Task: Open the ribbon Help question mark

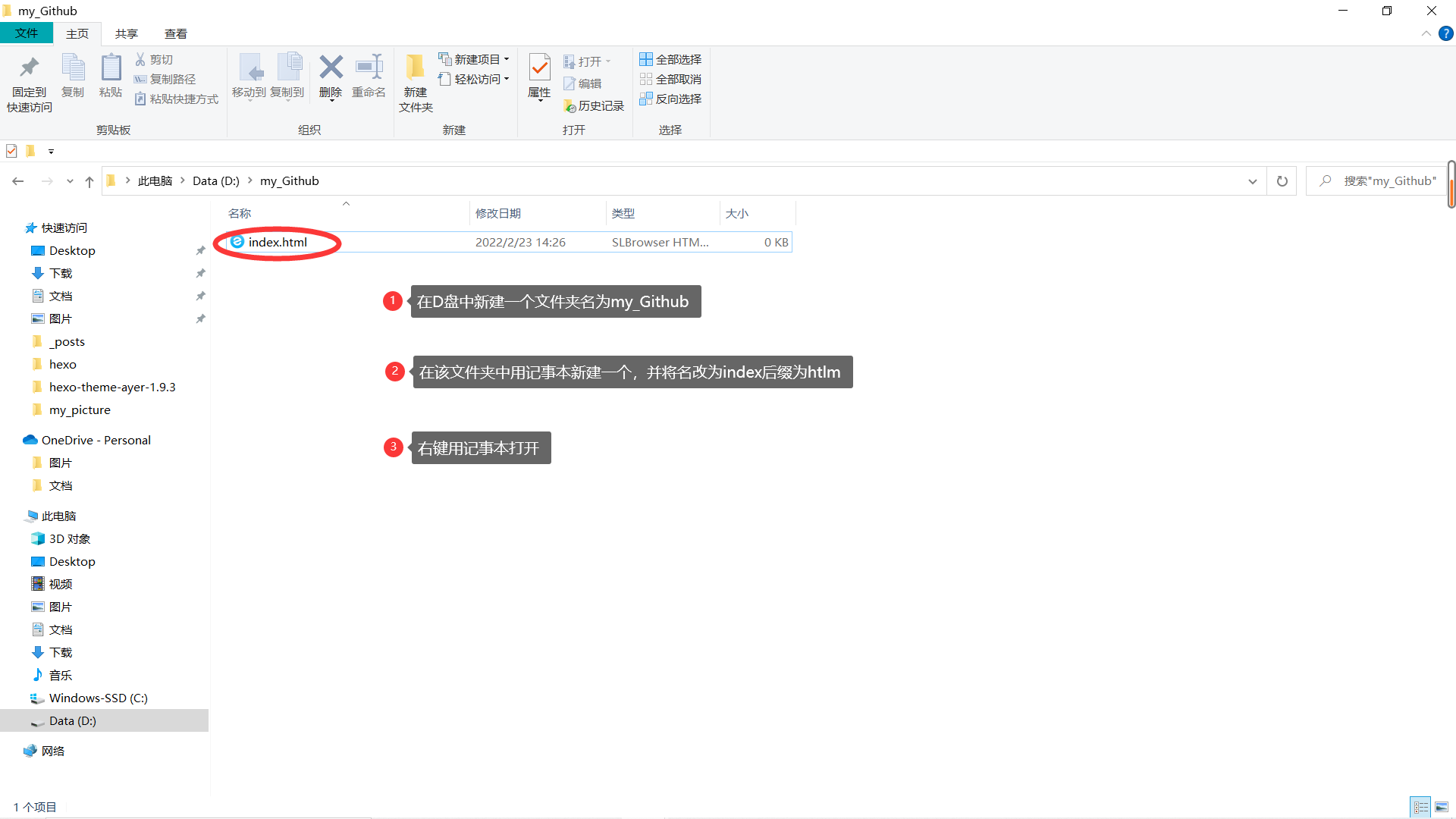Action: tap(1446, 33)
